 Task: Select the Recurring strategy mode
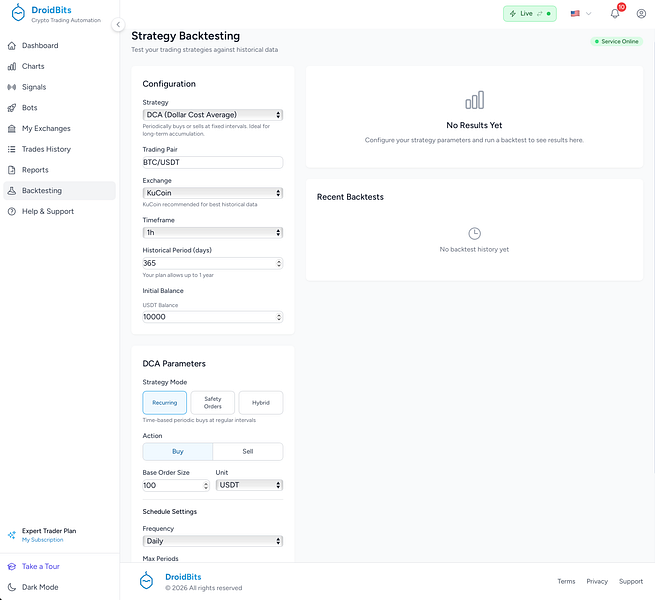(165, 403)
